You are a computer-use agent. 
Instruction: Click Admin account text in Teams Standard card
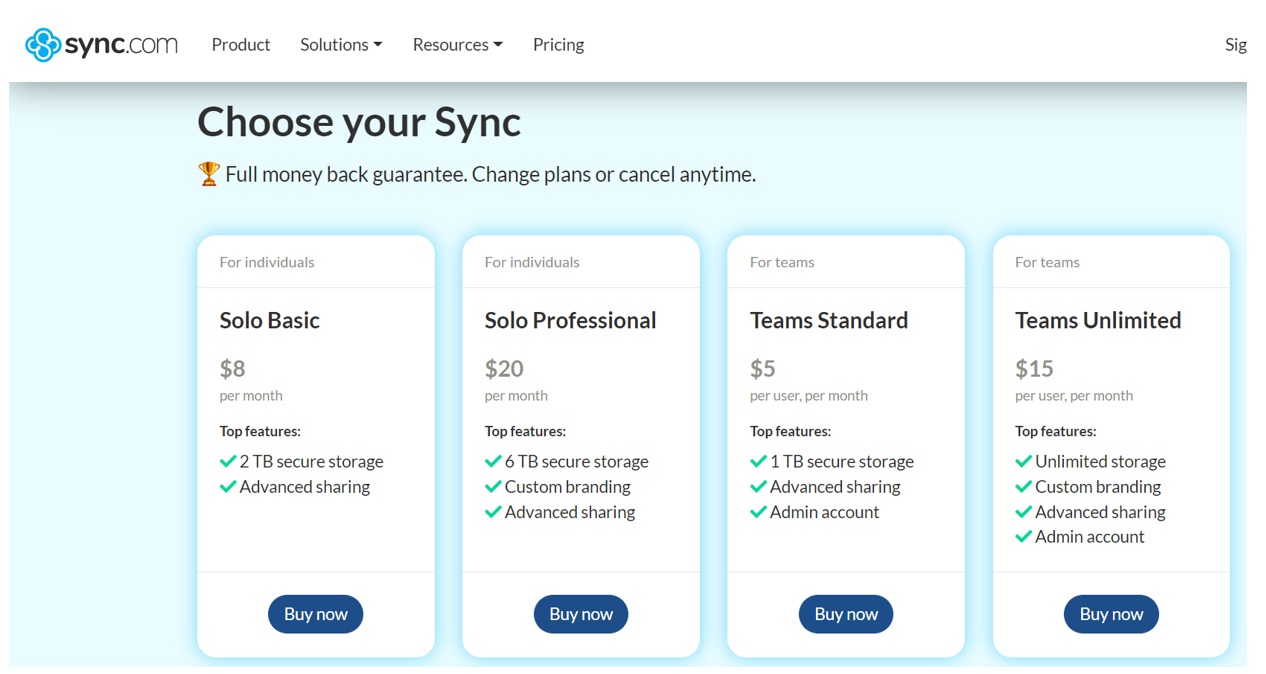point(825,512)
